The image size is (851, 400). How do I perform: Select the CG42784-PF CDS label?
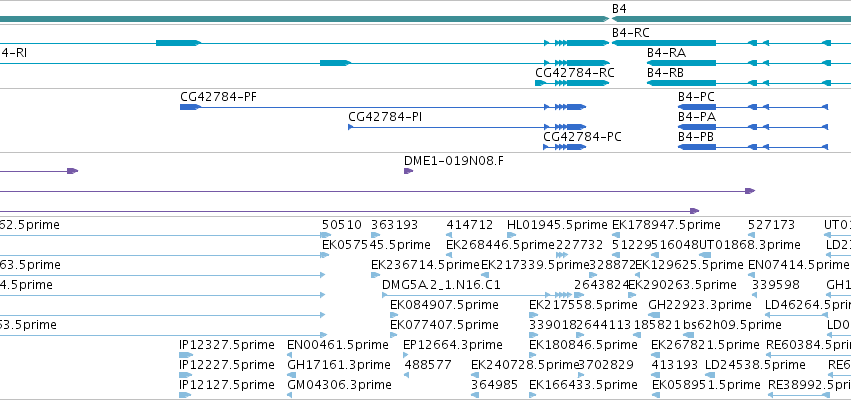click(218, 97)
